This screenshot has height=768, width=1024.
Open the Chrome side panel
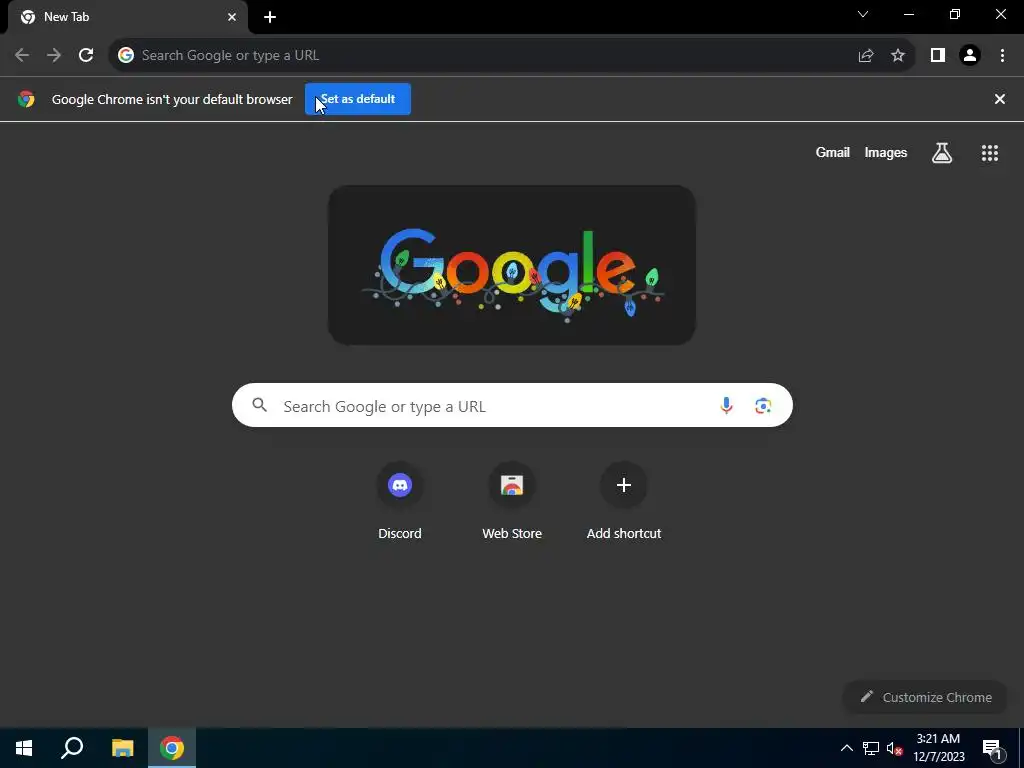(x=938, y=56)
